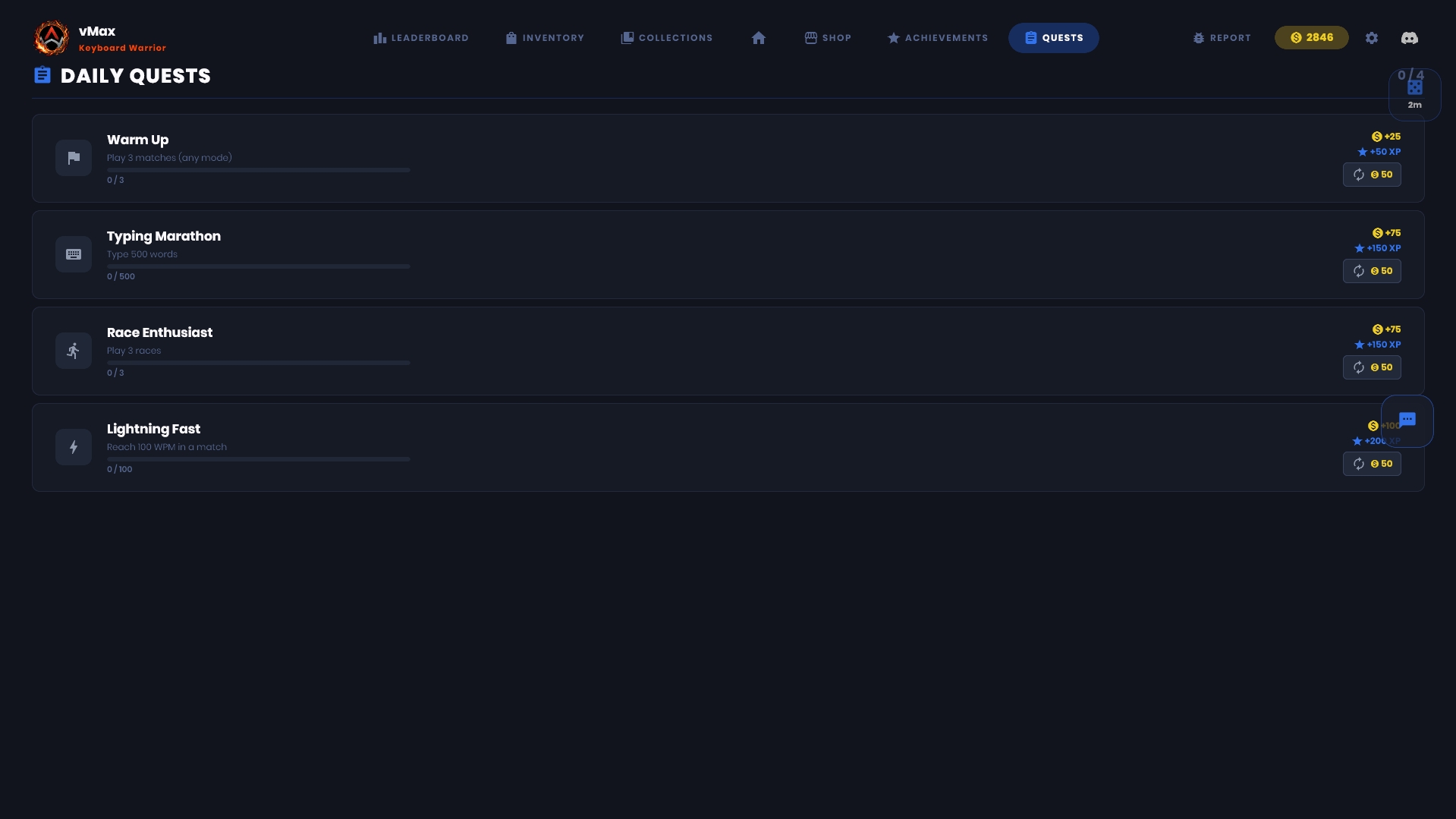This screenshot has height=819, width=1456.
Task: Select the Quests tab
Action: click(1053, 38)
